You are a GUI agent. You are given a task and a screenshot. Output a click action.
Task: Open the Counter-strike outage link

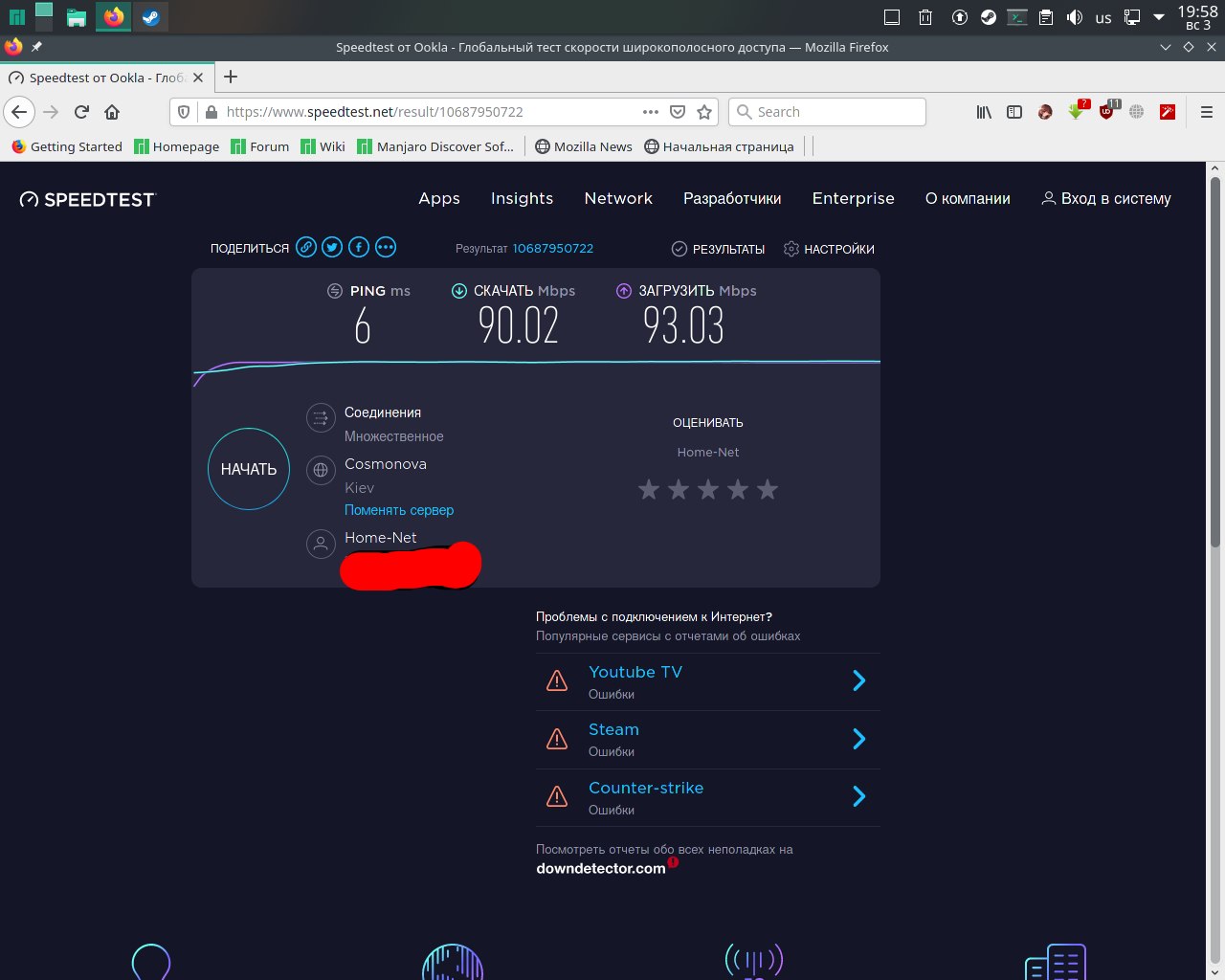pyautogui.click(x=646, y=788)
